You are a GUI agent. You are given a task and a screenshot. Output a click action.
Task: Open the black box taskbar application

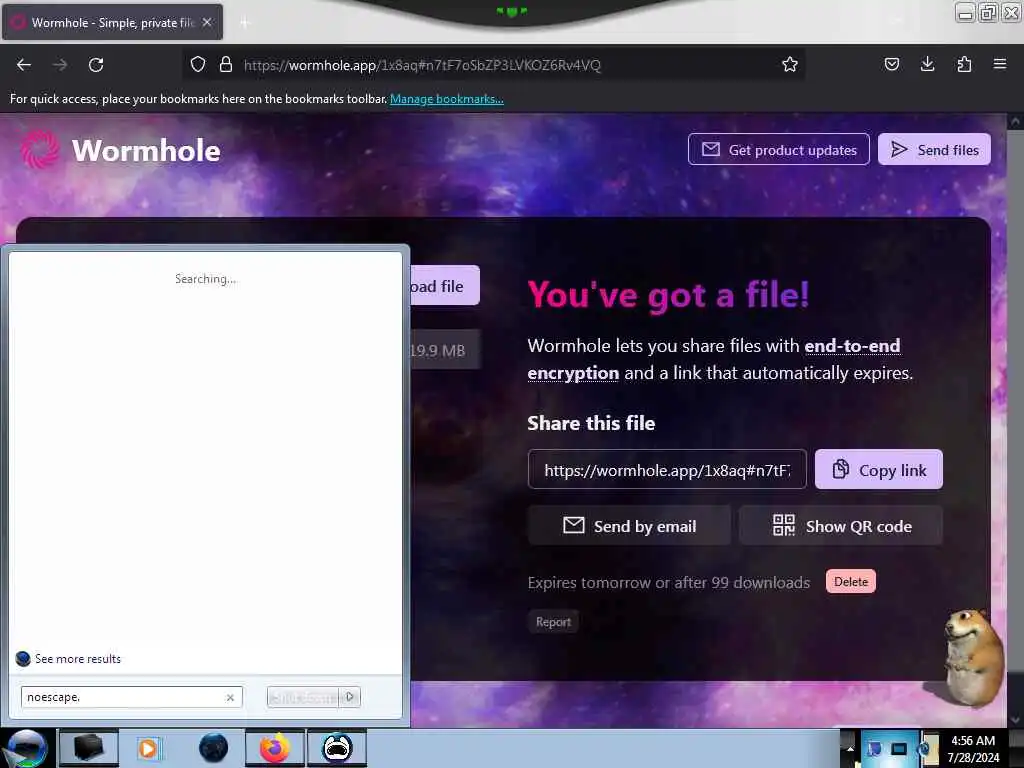(x=88, y=748)
